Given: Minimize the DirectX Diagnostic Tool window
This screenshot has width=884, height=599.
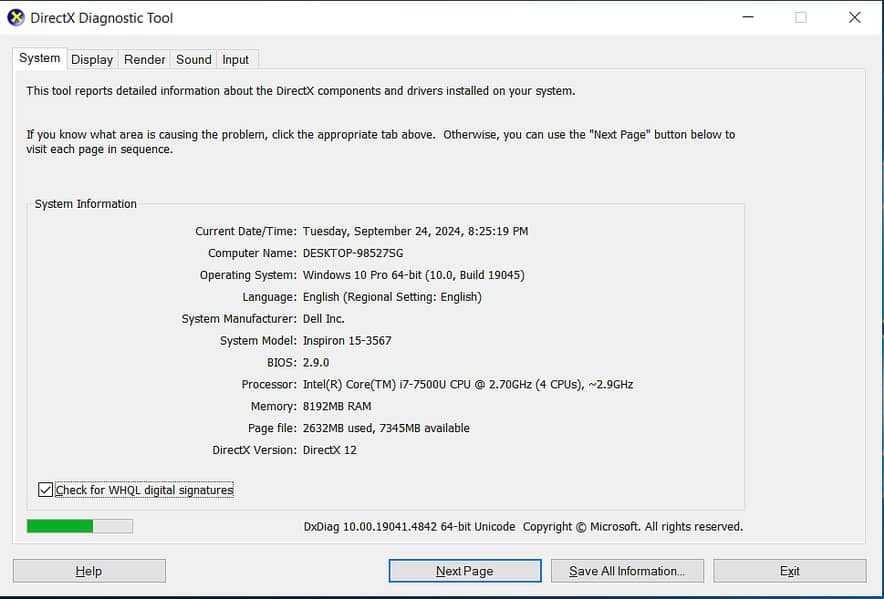Looking at the screenshot, I should click(747, 17).
